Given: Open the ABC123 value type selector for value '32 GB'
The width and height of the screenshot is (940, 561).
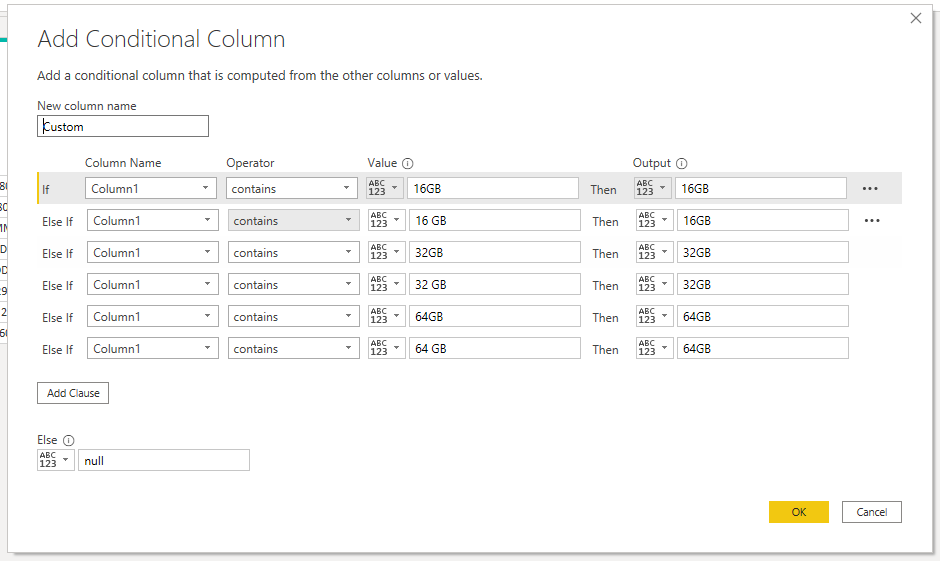Looking at the screenshot, I should click(387, 284).
